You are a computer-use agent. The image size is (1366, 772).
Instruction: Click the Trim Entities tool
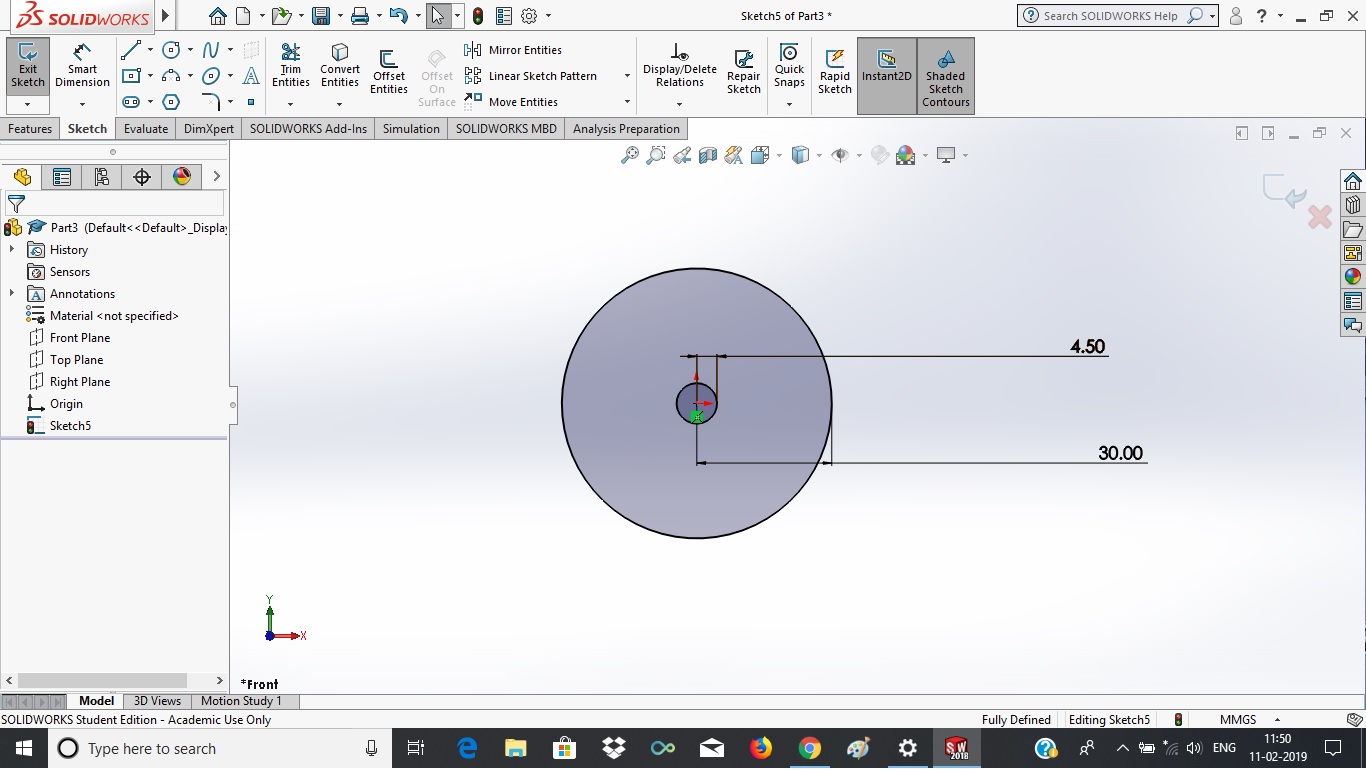click(x=291, y=66)
